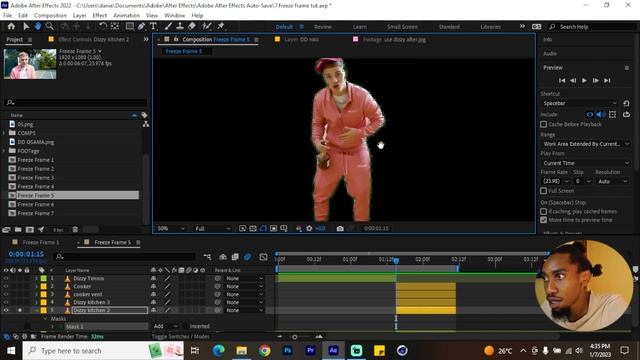Open the Animation menu
Viewport: 640px width, 360px height.
(126, 16)
